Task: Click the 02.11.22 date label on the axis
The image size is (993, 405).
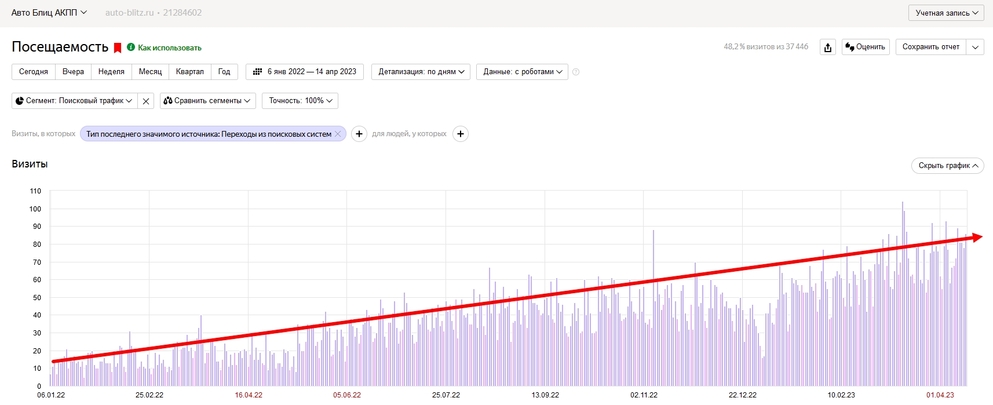Action: [x=643, y=395]
